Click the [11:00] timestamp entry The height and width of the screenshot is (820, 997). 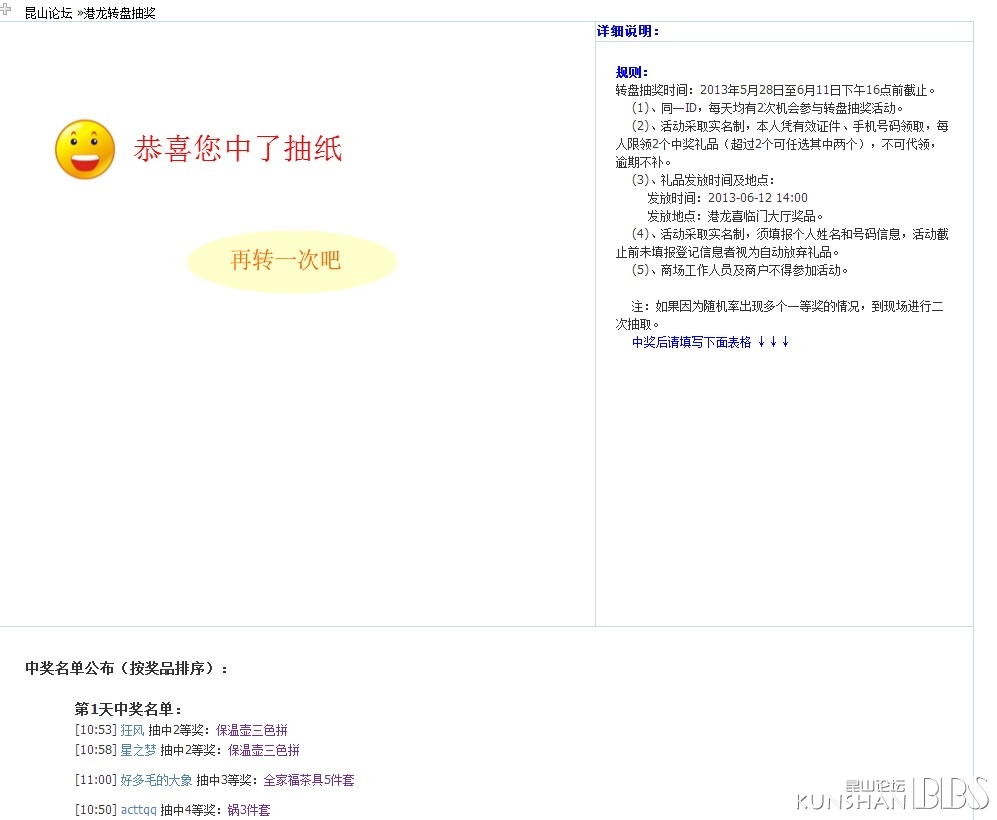95,780
